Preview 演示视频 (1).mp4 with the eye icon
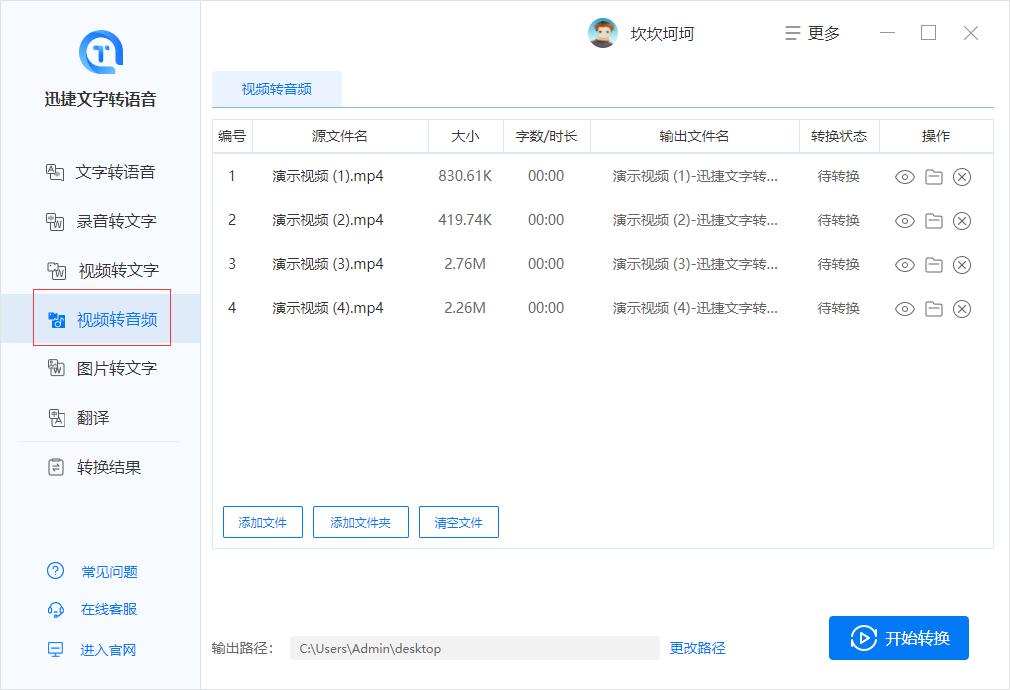The image size is (1010, 690). [904, 177]
